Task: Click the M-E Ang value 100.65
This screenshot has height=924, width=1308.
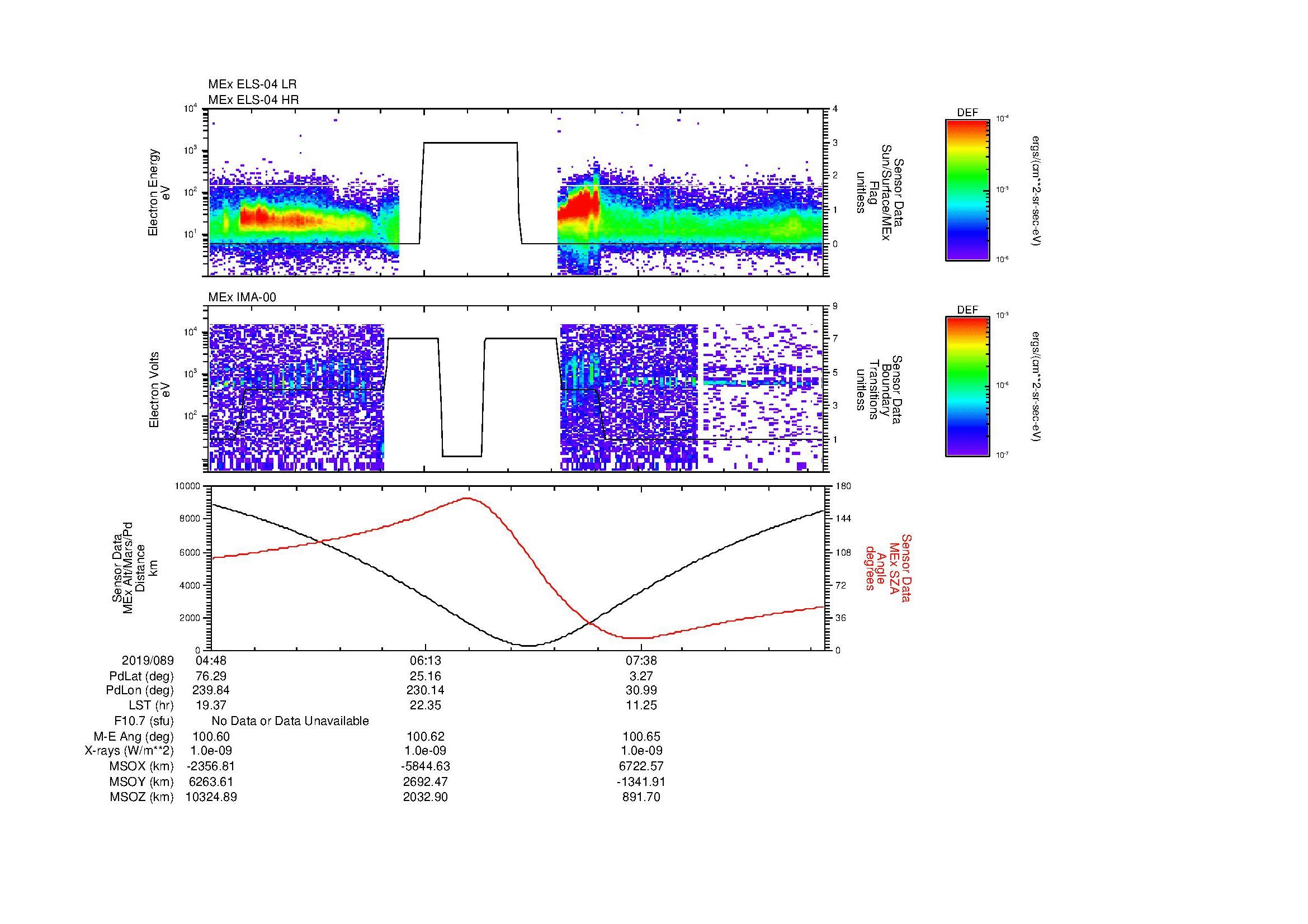Action: pyautogui.click(x=641, y=737)
